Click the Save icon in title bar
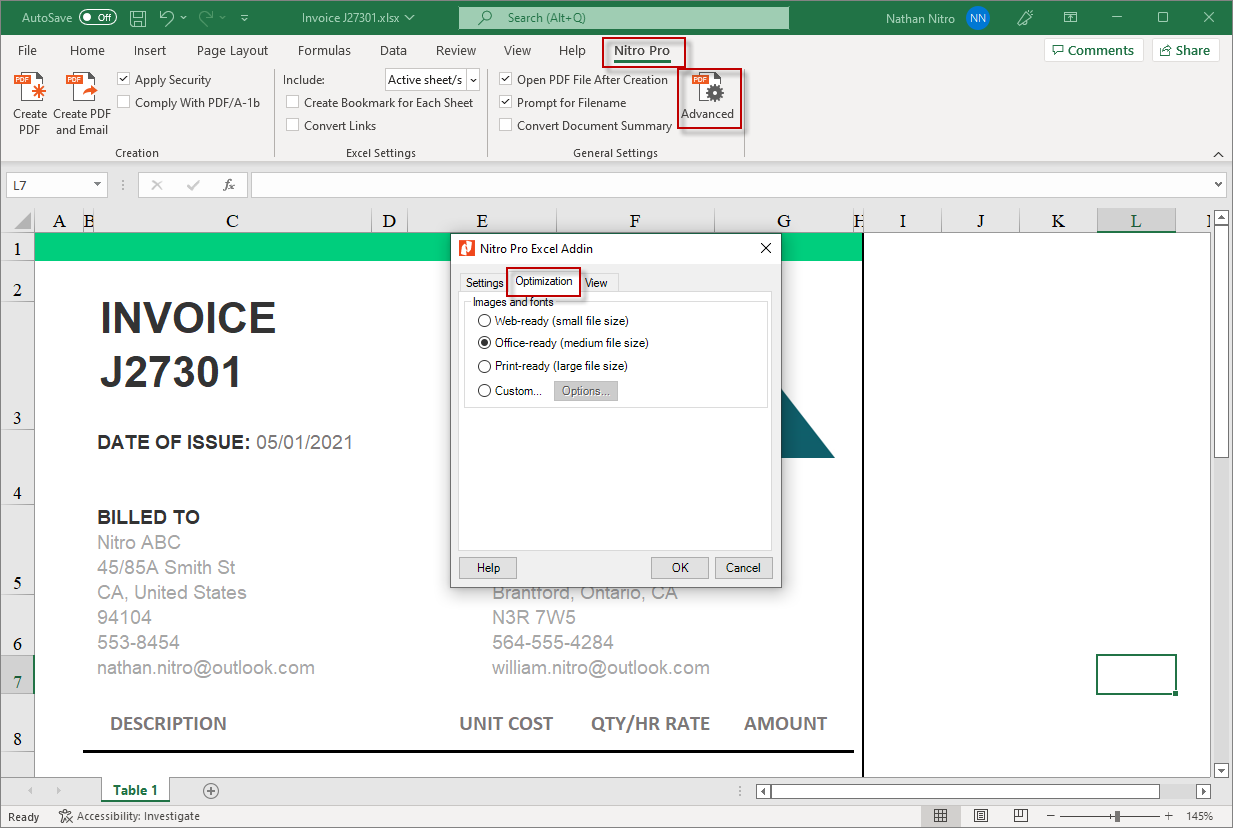Screen dimensions: 1233x828 point(138,18)
